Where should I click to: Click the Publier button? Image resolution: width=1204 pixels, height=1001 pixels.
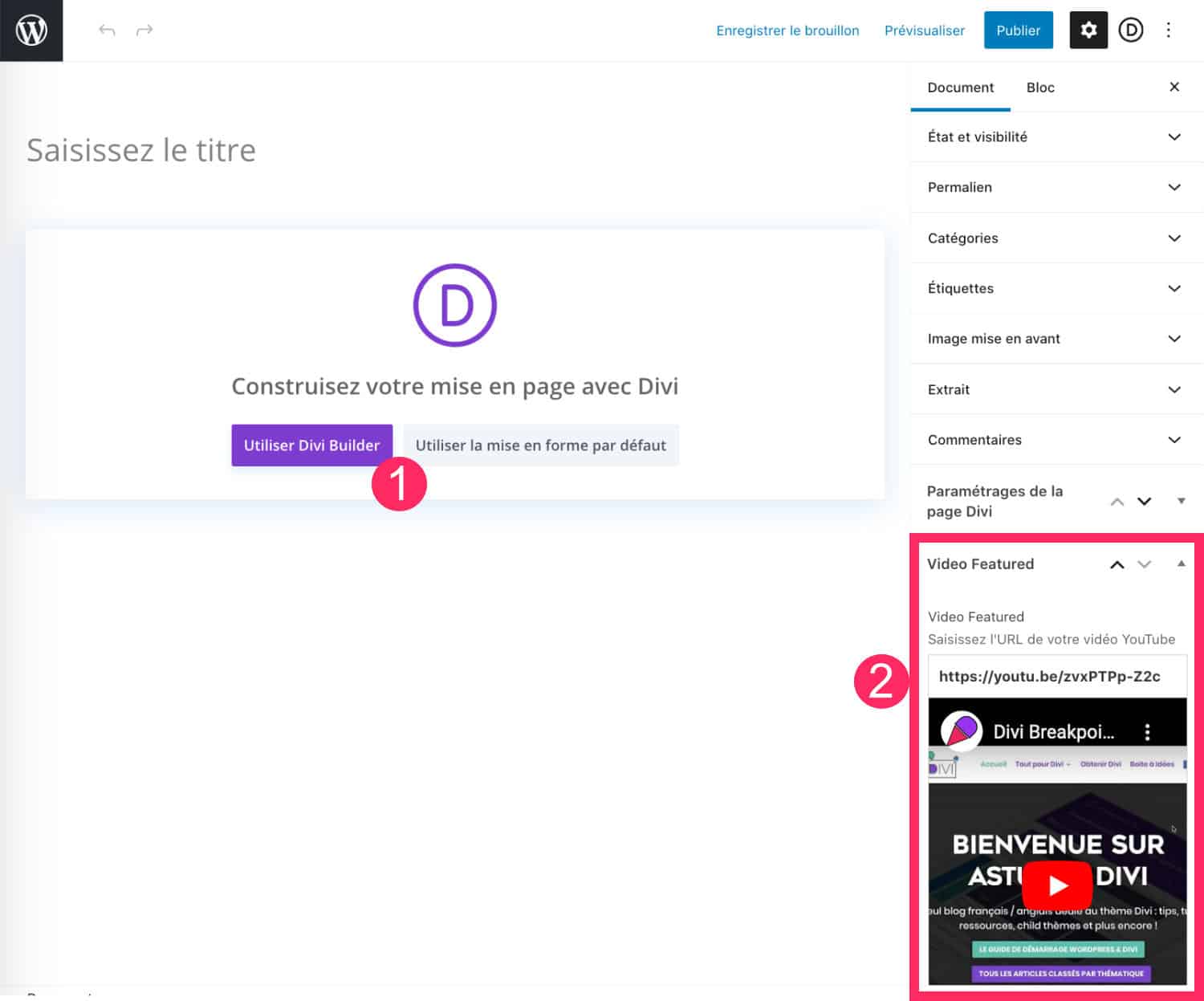tap(1018, 31)
